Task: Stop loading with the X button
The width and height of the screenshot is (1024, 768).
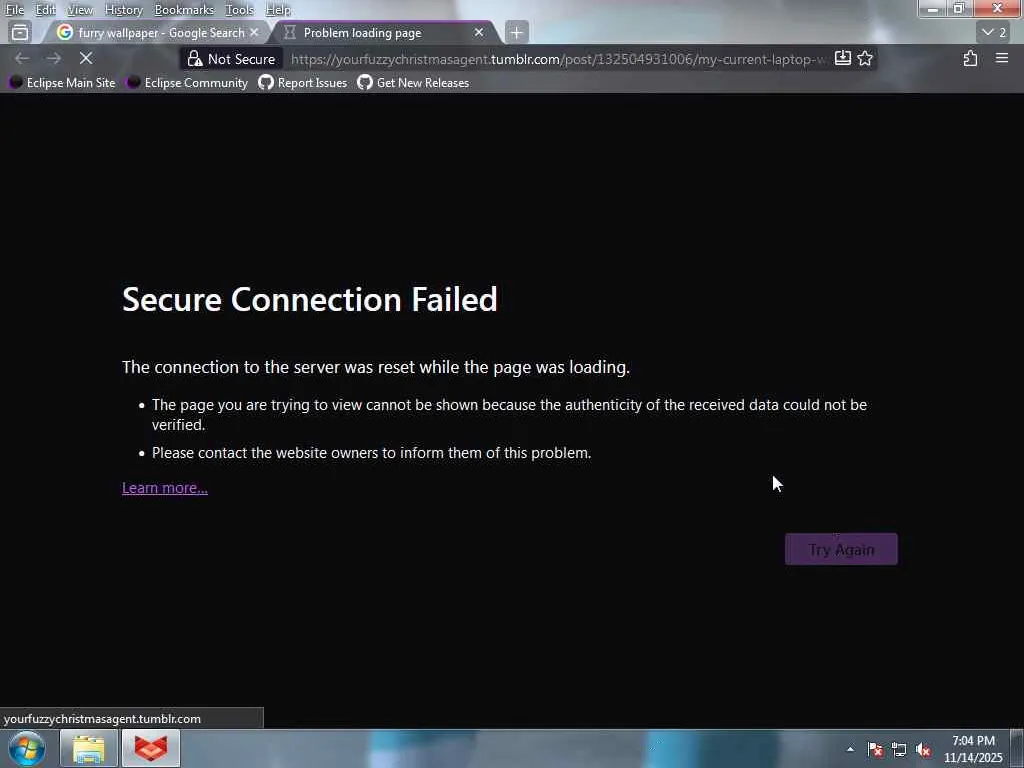Action: pyautogui.click(x=86, y=58)
